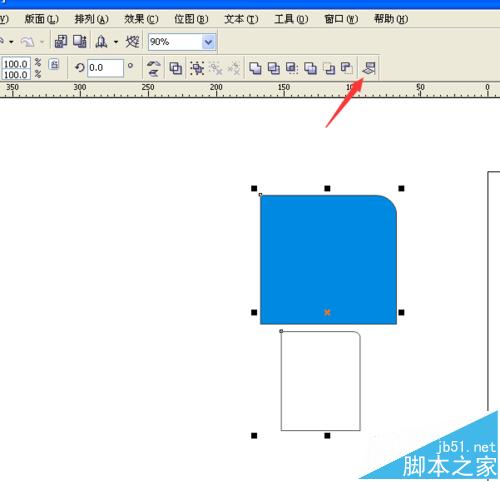
Task: Click the Export icon
Action: [80, 42]
